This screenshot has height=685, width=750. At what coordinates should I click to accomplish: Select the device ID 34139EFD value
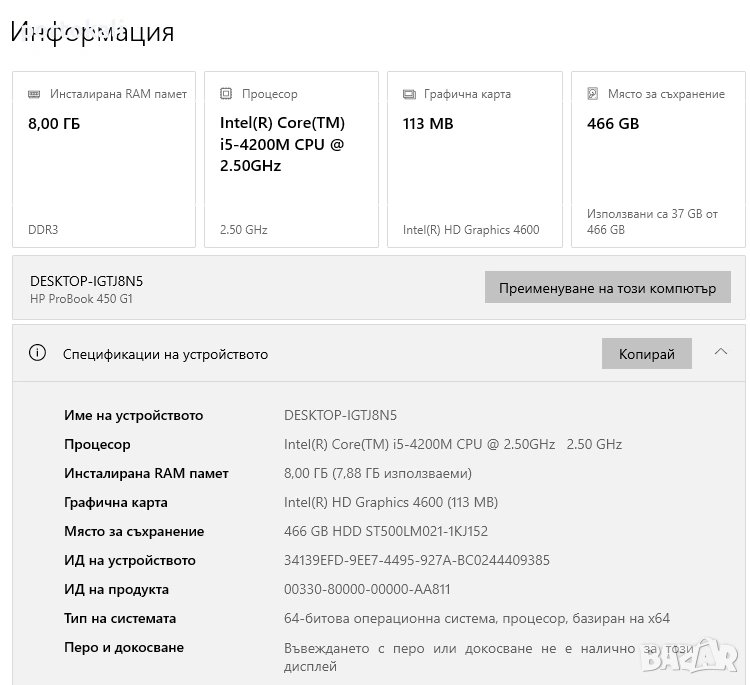(x=417, y=560)
